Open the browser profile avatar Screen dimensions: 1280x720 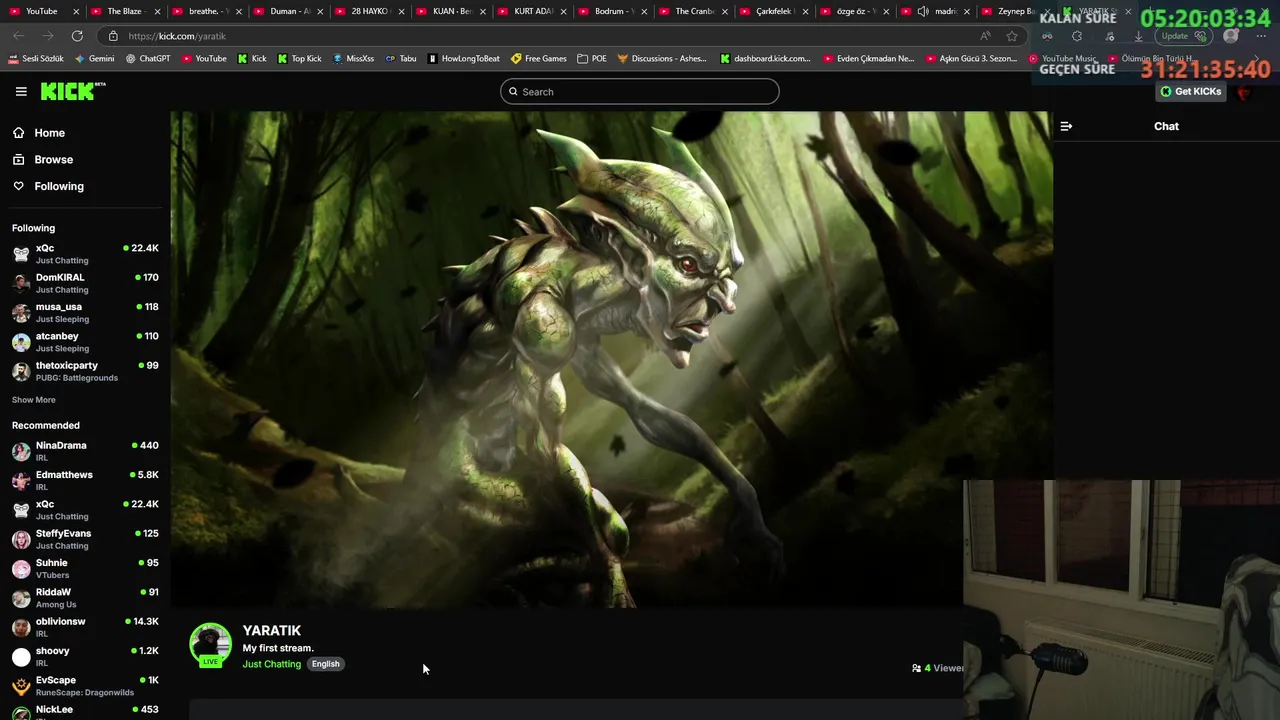[1231, 36]
